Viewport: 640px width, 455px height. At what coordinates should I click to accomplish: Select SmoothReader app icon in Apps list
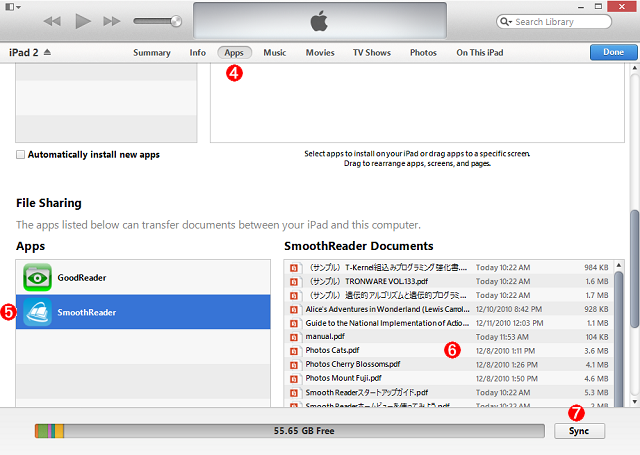(x=37, y=312)
